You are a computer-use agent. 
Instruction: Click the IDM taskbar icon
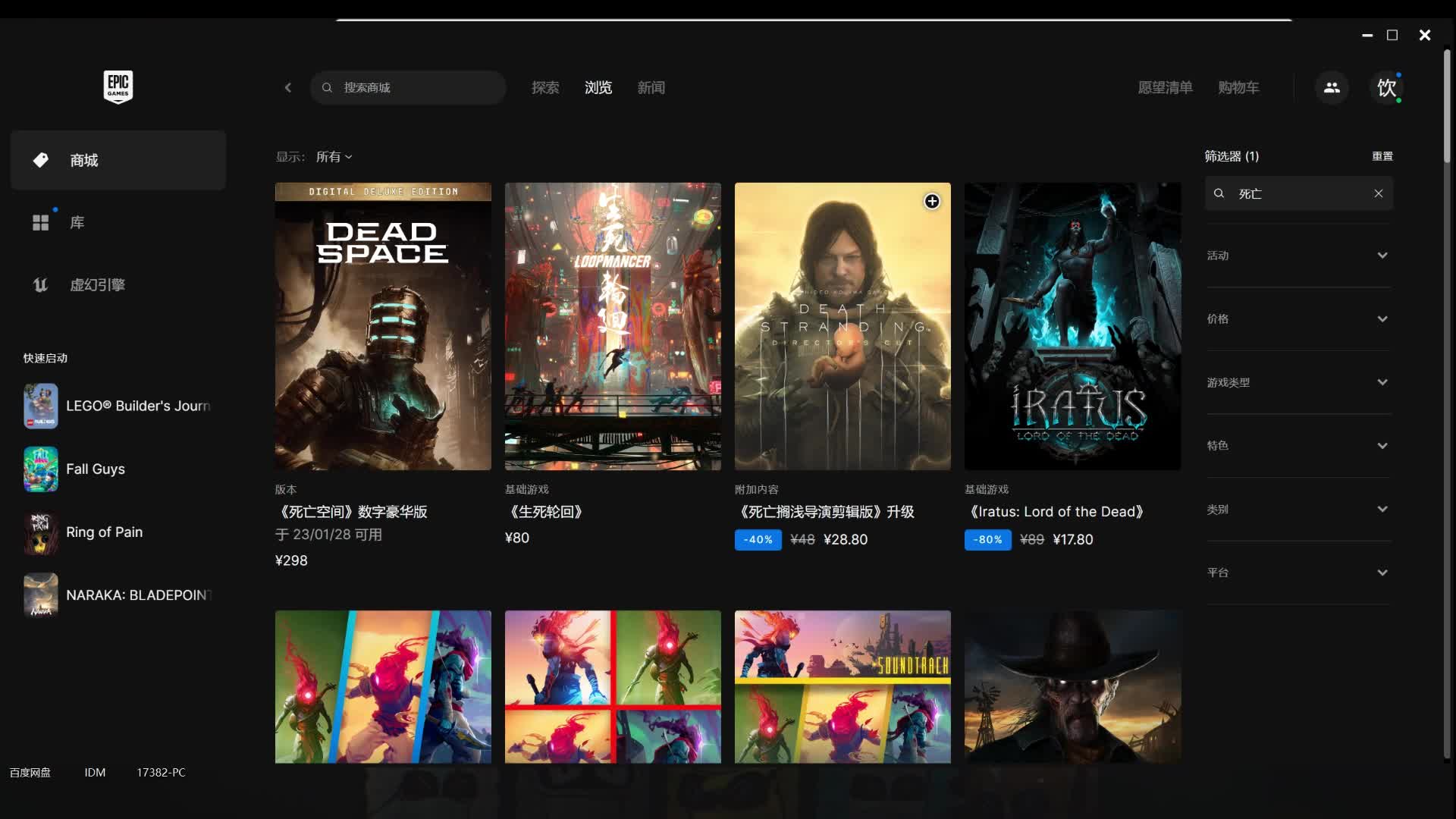click(94, 772)
